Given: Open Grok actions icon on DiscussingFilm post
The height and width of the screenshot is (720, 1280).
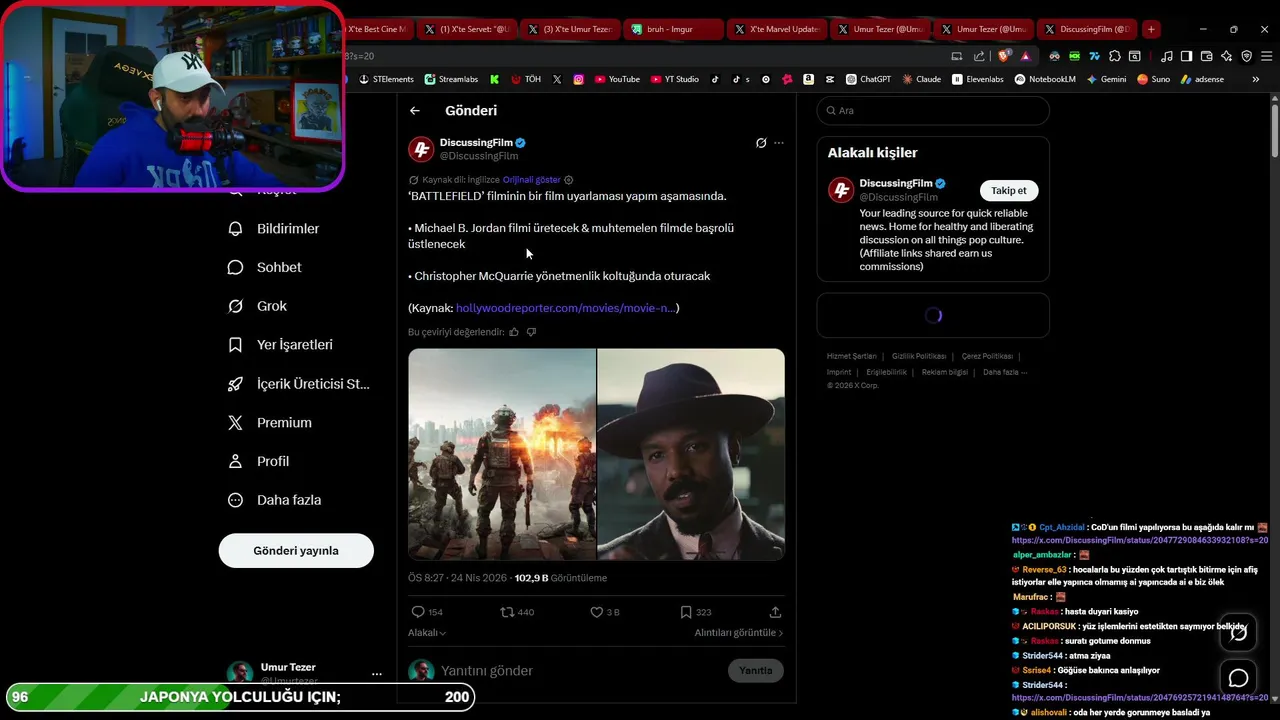Looking at the screenshot, I should (761, 143).
